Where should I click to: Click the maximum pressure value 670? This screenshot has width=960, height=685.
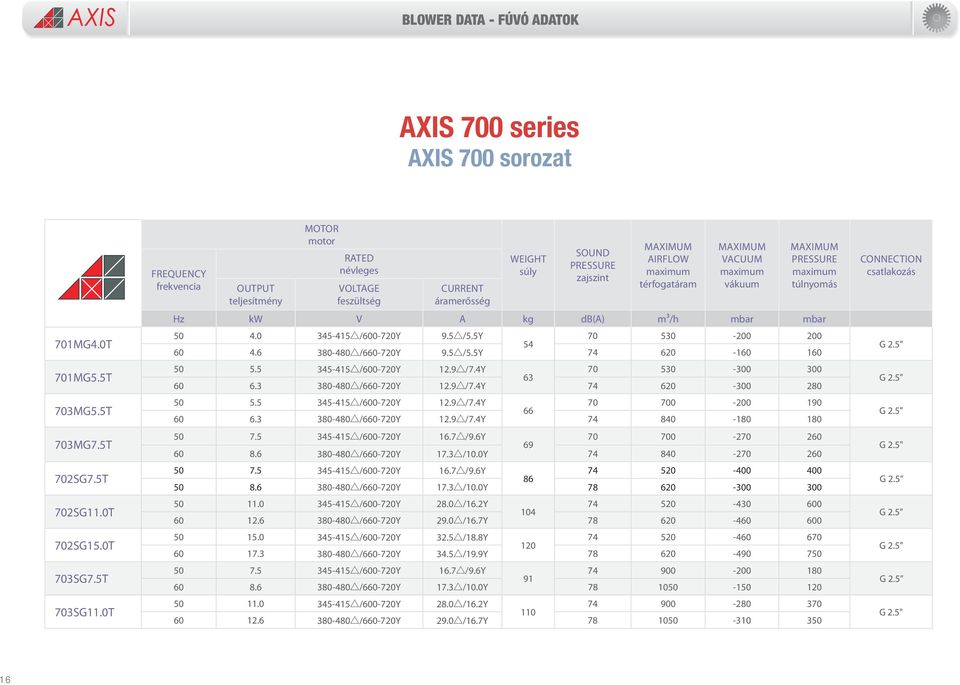(814, 537)
